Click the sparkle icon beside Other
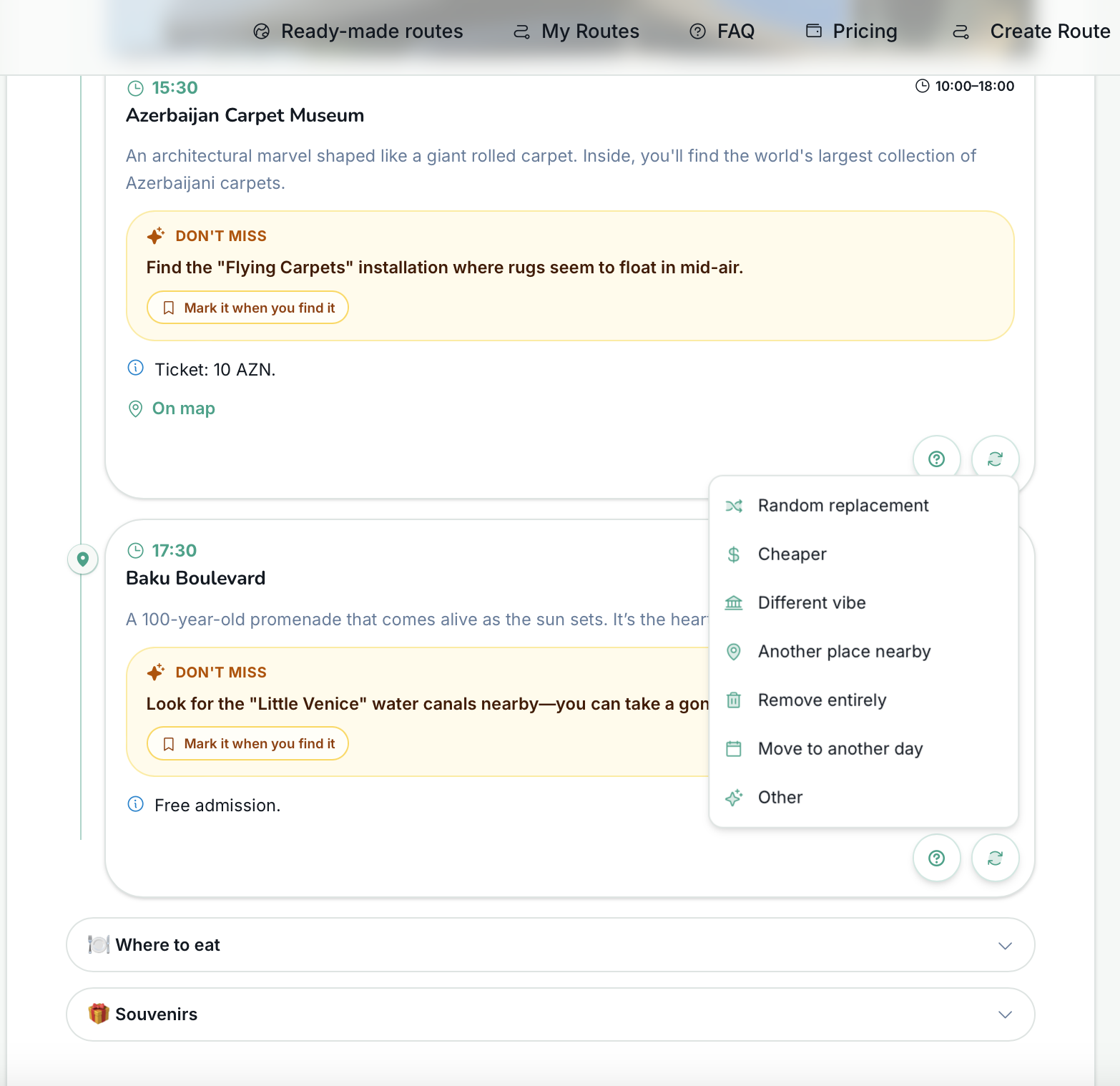Viewport: 1120px width, 1086px height. point(734,798)
